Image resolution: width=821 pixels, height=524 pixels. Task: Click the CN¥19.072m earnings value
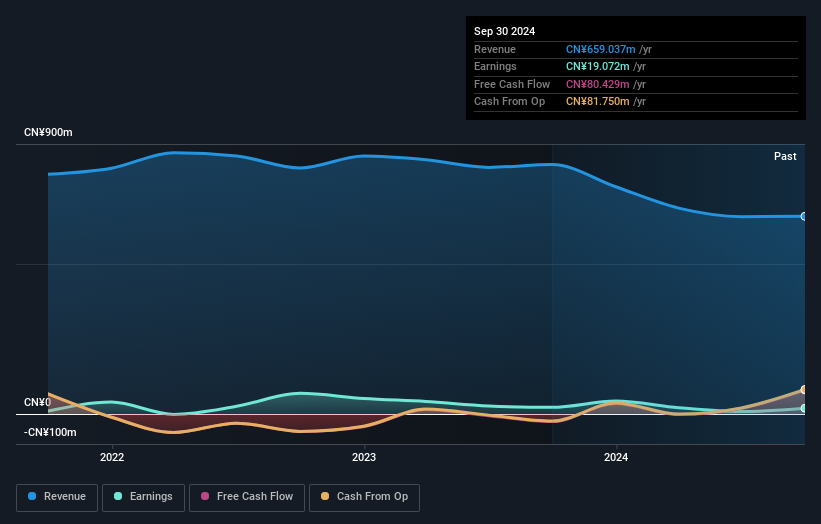click(x=597, y=66)
